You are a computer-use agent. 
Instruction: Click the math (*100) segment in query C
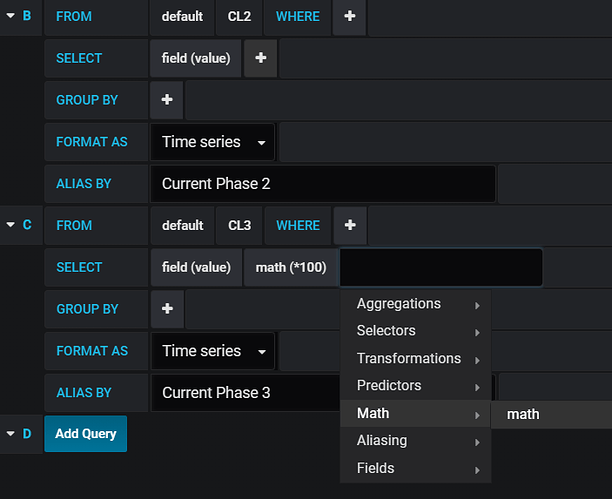(x=291, y=268)
